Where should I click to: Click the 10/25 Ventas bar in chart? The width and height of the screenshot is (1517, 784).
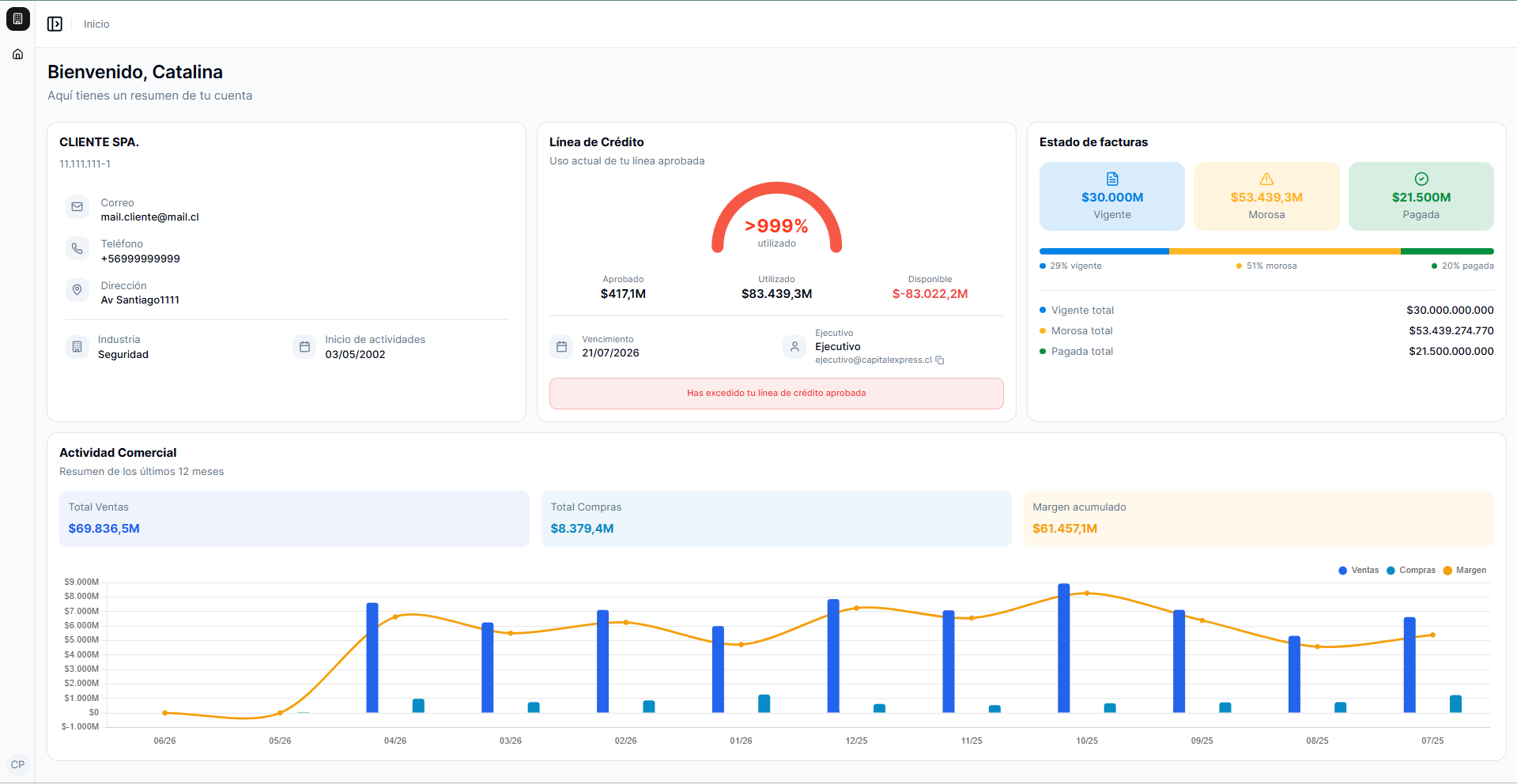click(1064, 648)
